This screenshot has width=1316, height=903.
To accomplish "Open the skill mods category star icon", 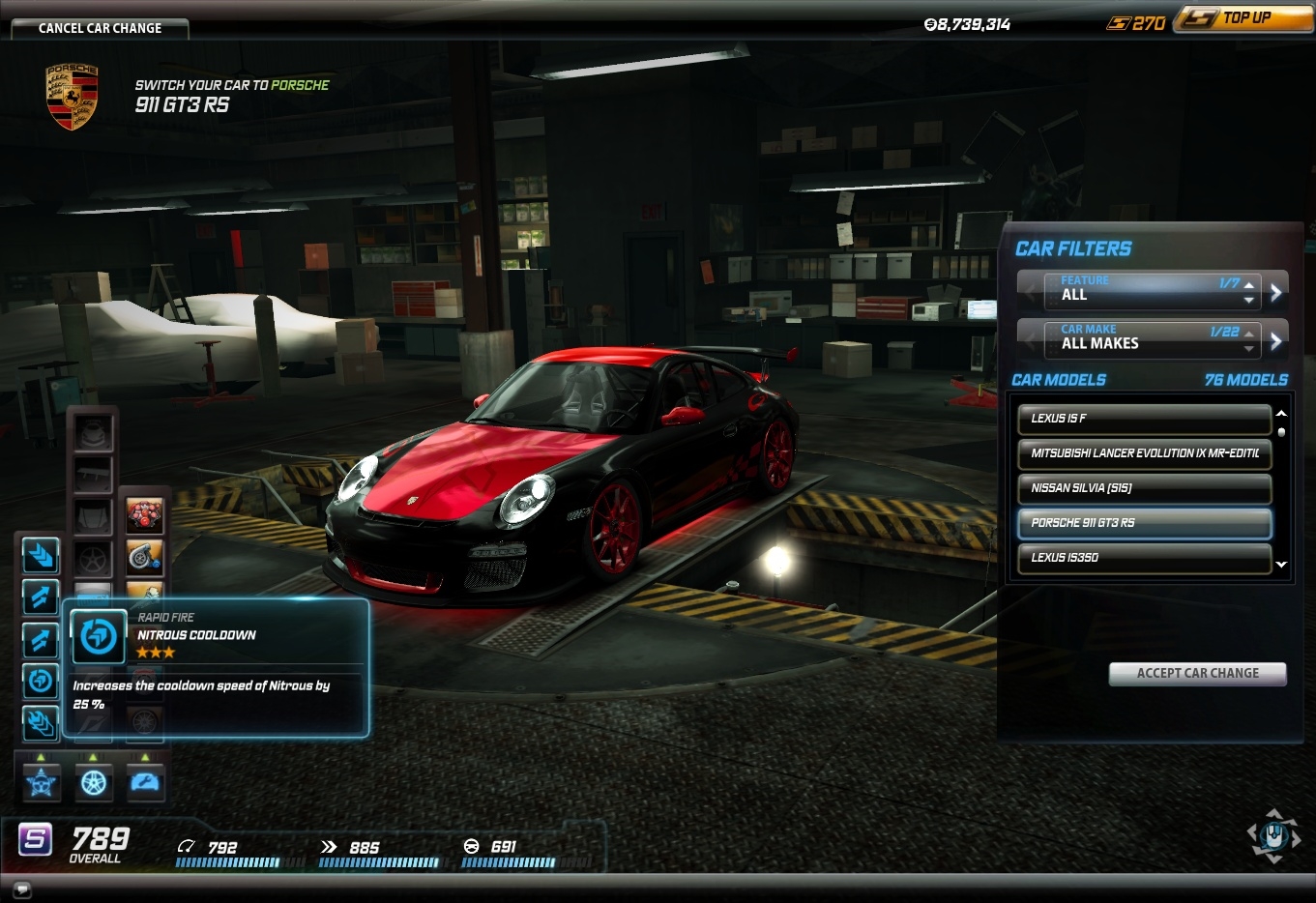I will click(x=42, y=782).
